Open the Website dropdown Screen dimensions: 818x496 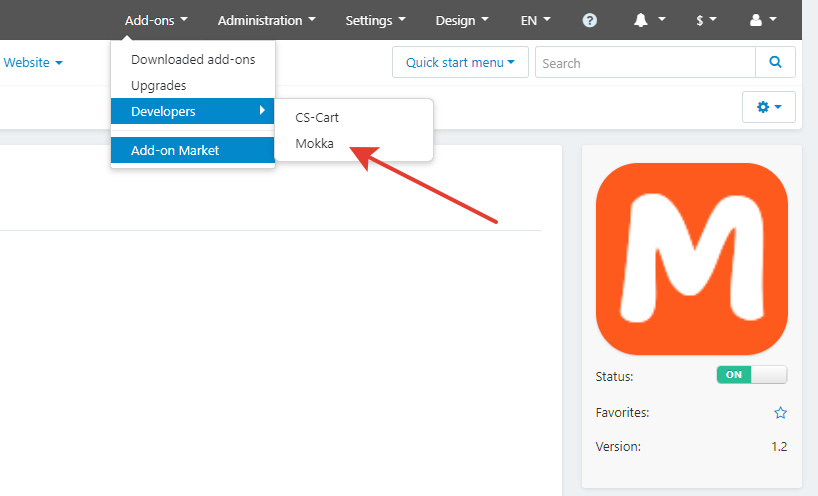(33, 62)
